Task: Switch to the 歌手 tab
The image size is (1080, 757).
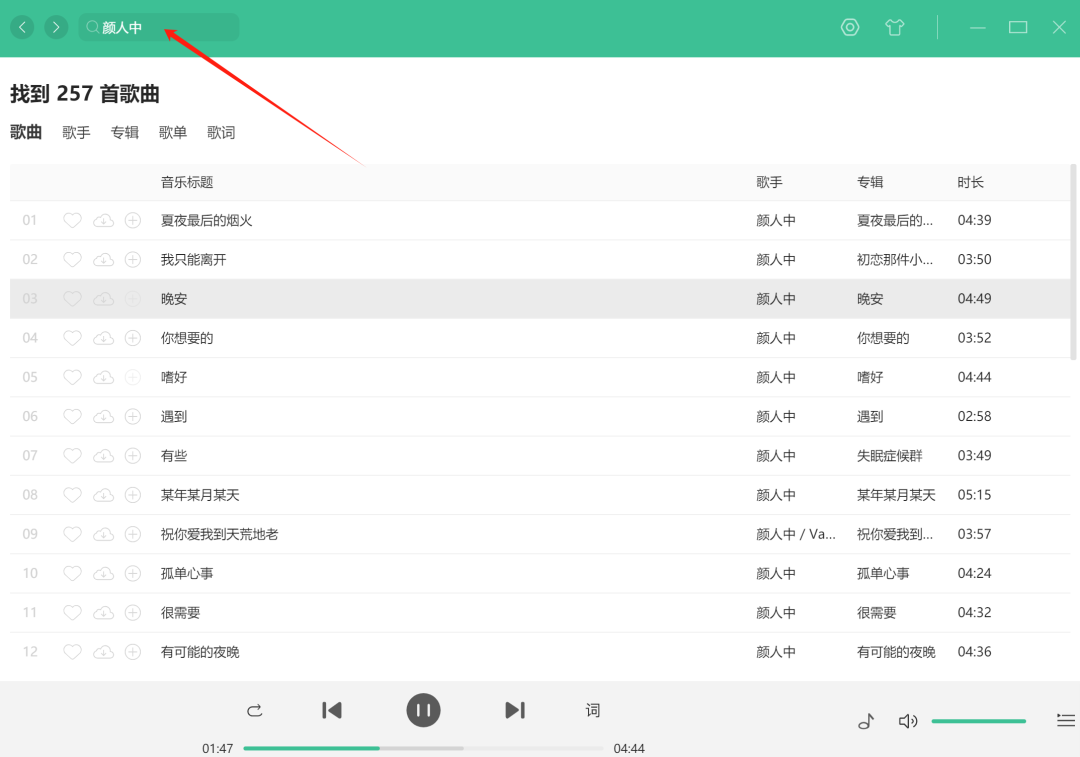Action: (x=76, y=132)
